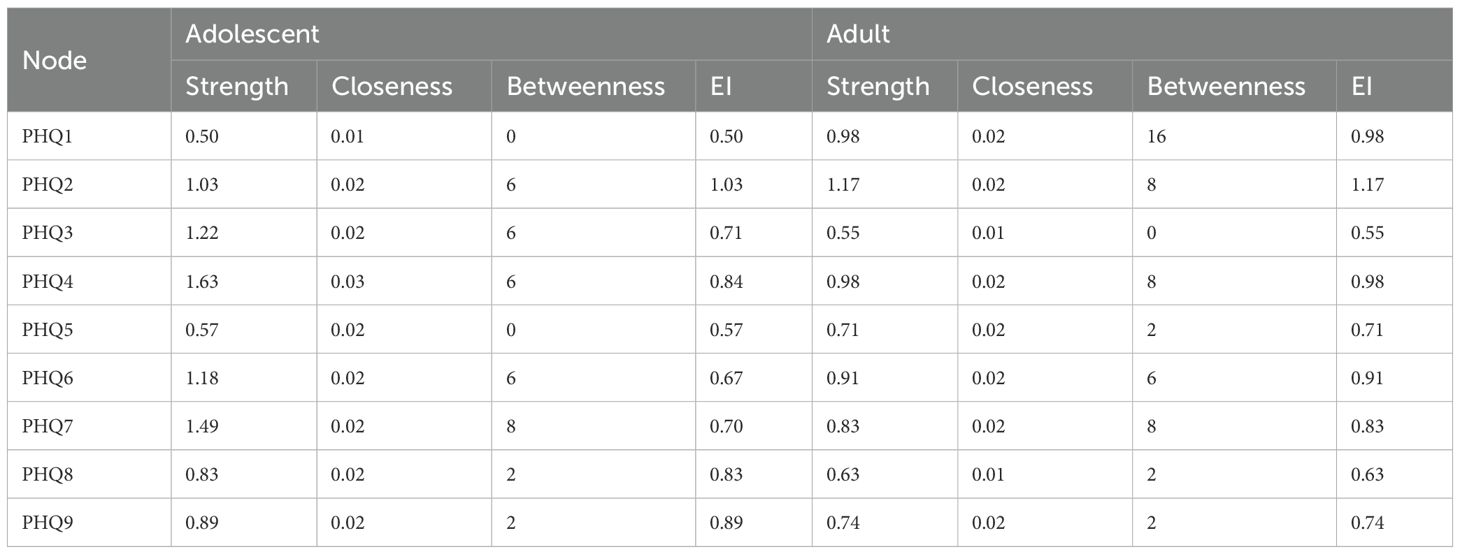Click the Adolescent Betweenness column header
The height and width of the screenshot is (554, 1460).
click(x=586, y=87)
